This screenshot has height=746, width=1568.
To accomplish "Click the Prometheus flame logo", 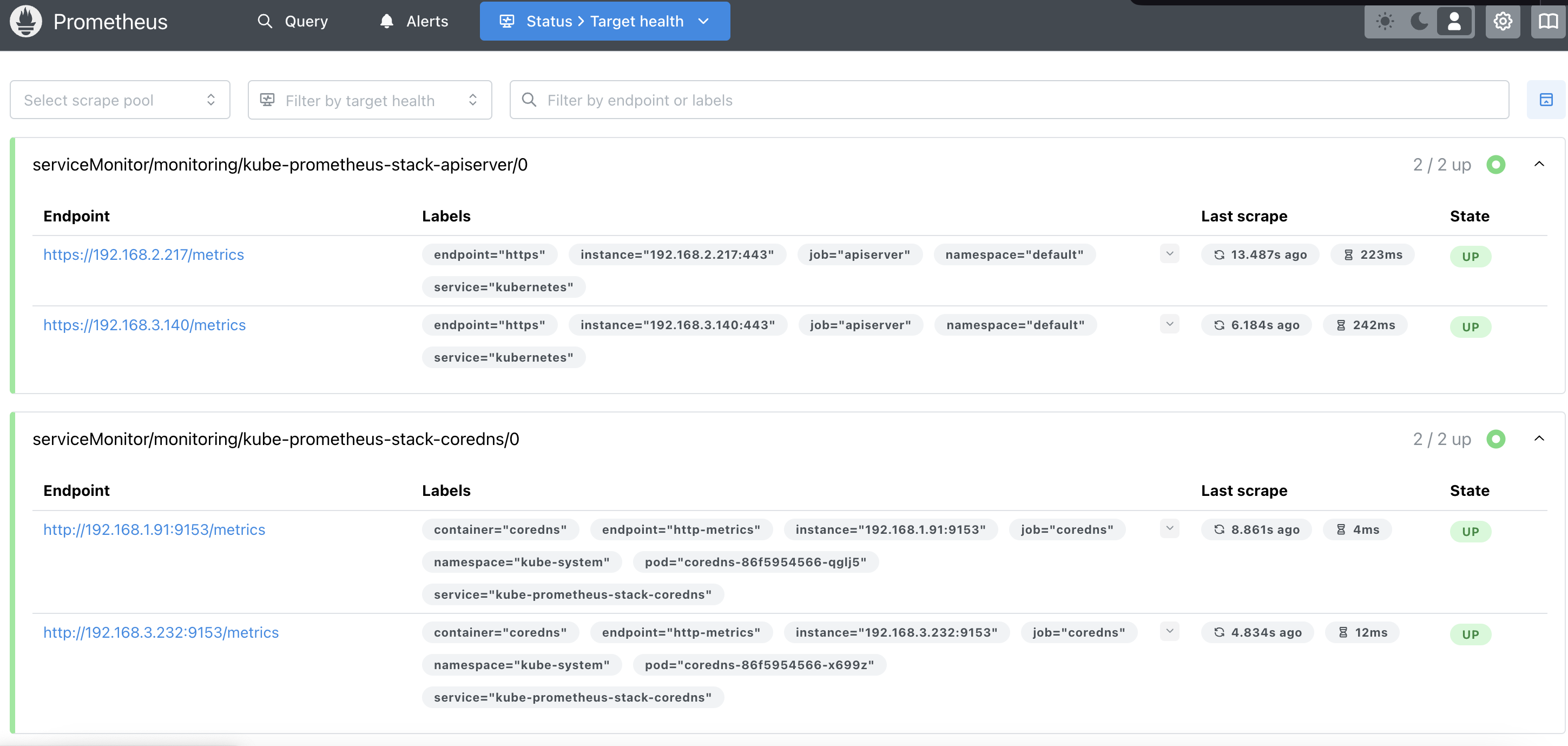I will pyautogui.click(x=25, y=21).
